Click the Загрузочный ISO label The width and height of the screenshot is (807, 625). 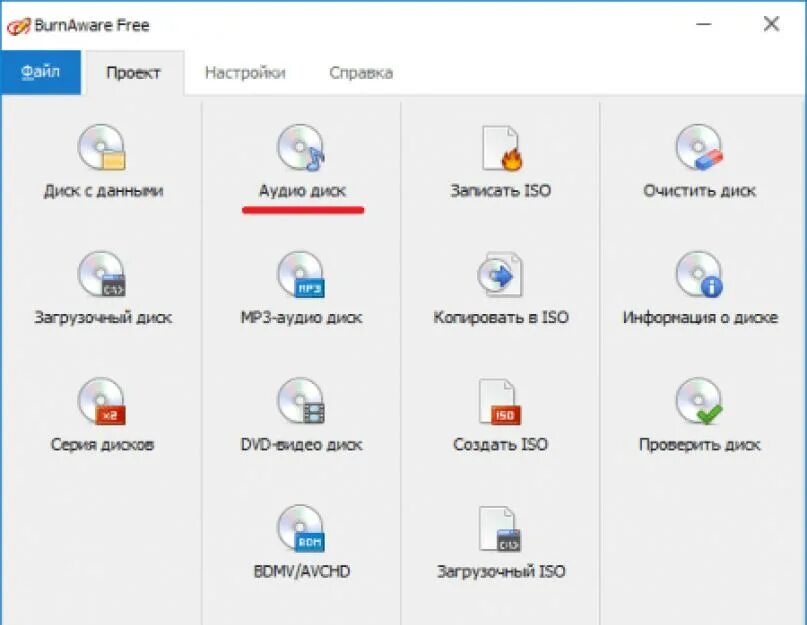pyautogui.click(x=501, y=571)
